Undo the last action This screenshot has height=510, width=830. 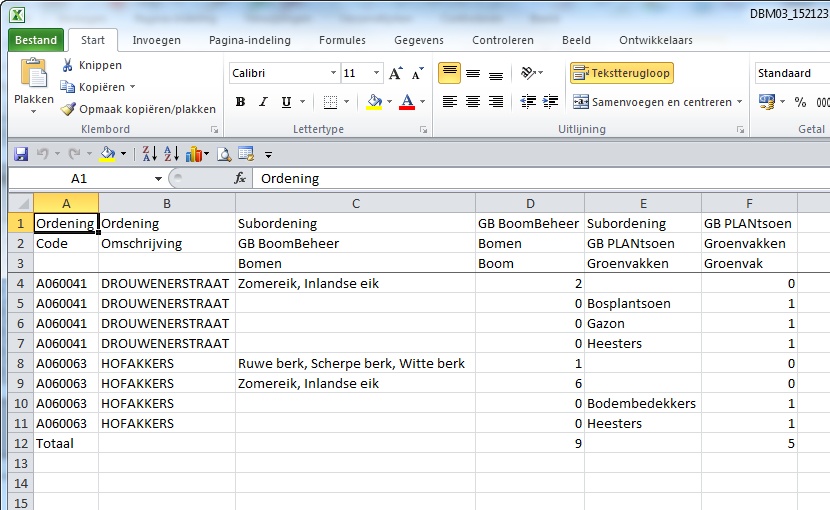[42, 154]
